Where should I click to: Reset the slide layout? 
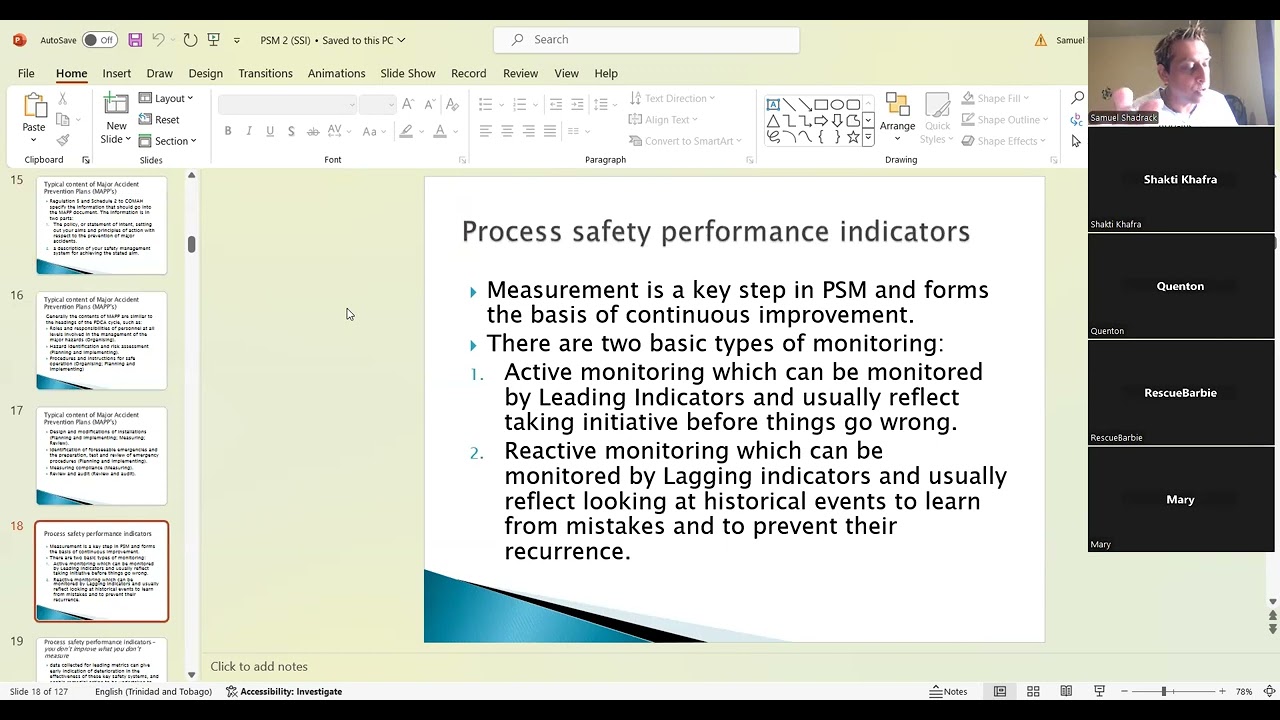[159, 119]
